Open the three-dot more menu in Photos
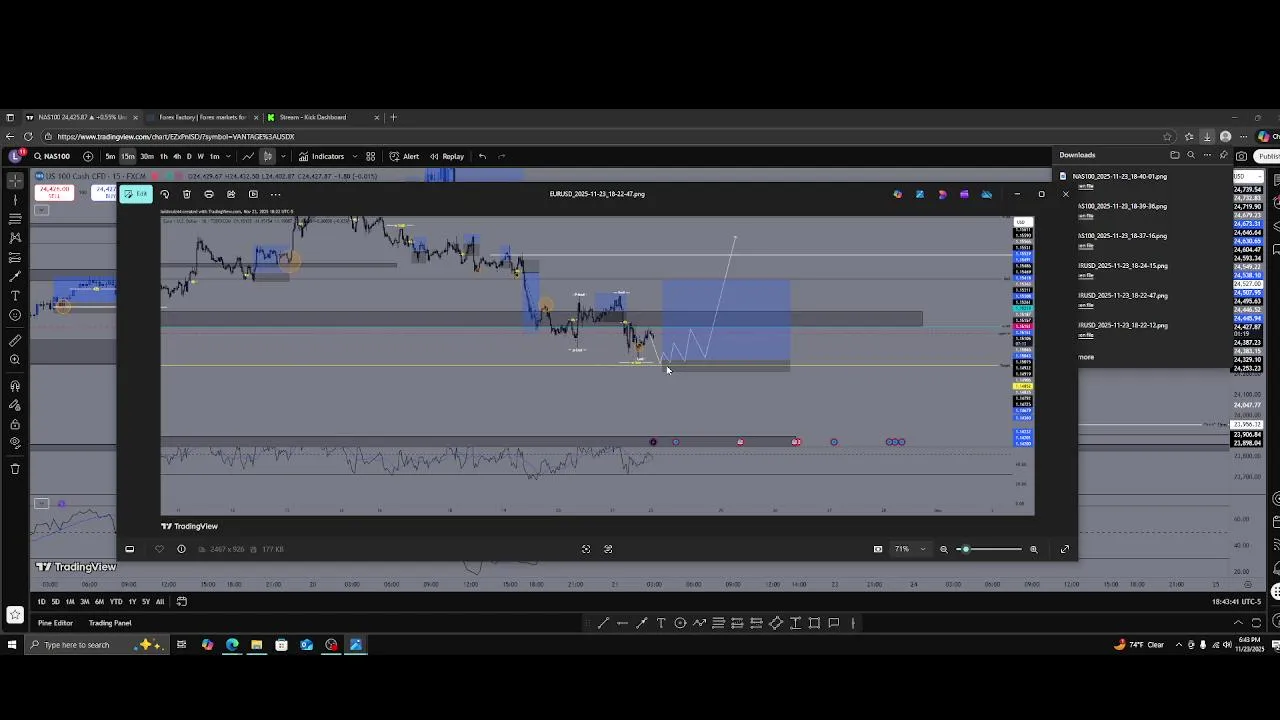1280x720 pixels. (x=275, y=194)
